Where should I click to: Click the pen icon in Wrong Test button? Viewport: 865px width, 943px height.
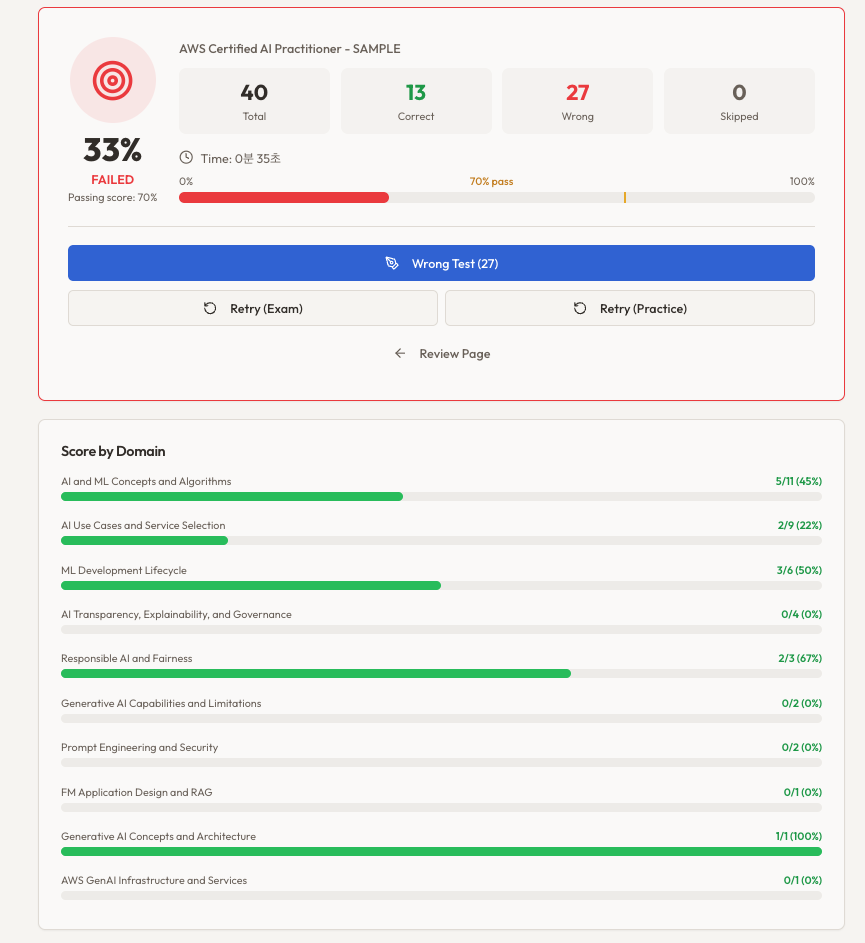[x=392, y=263]
